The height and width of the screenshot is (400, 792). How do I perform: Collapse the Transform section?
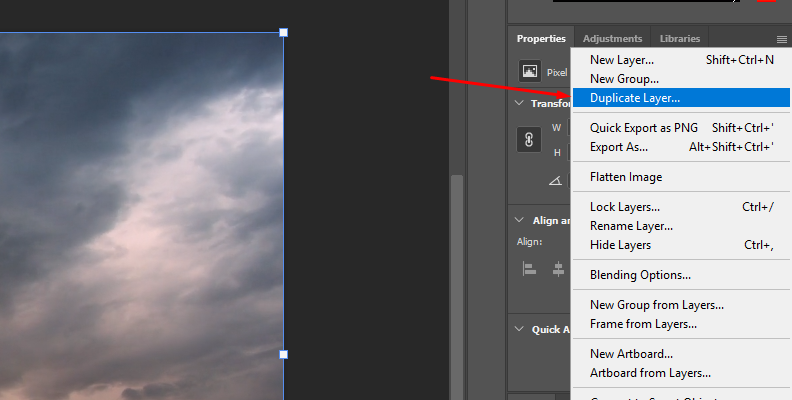tap(519, 103)
